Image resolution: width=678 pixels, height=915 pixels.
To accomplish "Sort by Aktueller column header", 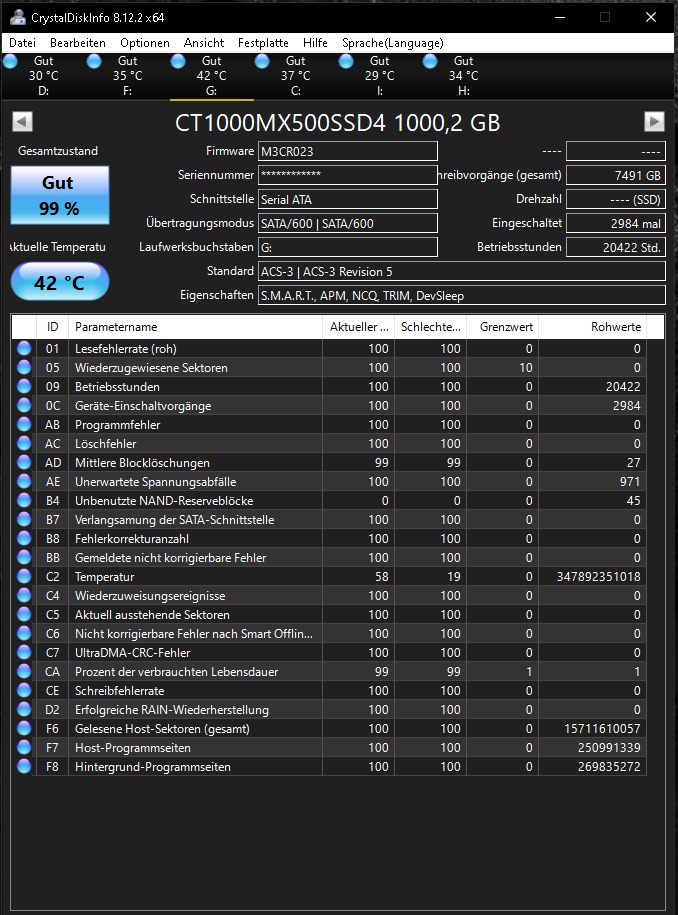I will 358,327.
